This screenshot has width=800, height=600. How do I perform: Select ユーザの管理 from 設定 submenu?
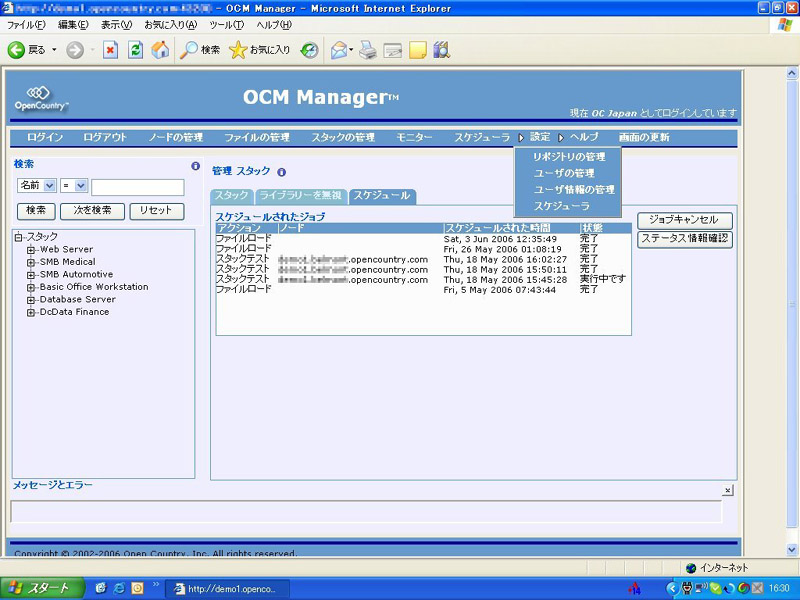tap(564, 173)
